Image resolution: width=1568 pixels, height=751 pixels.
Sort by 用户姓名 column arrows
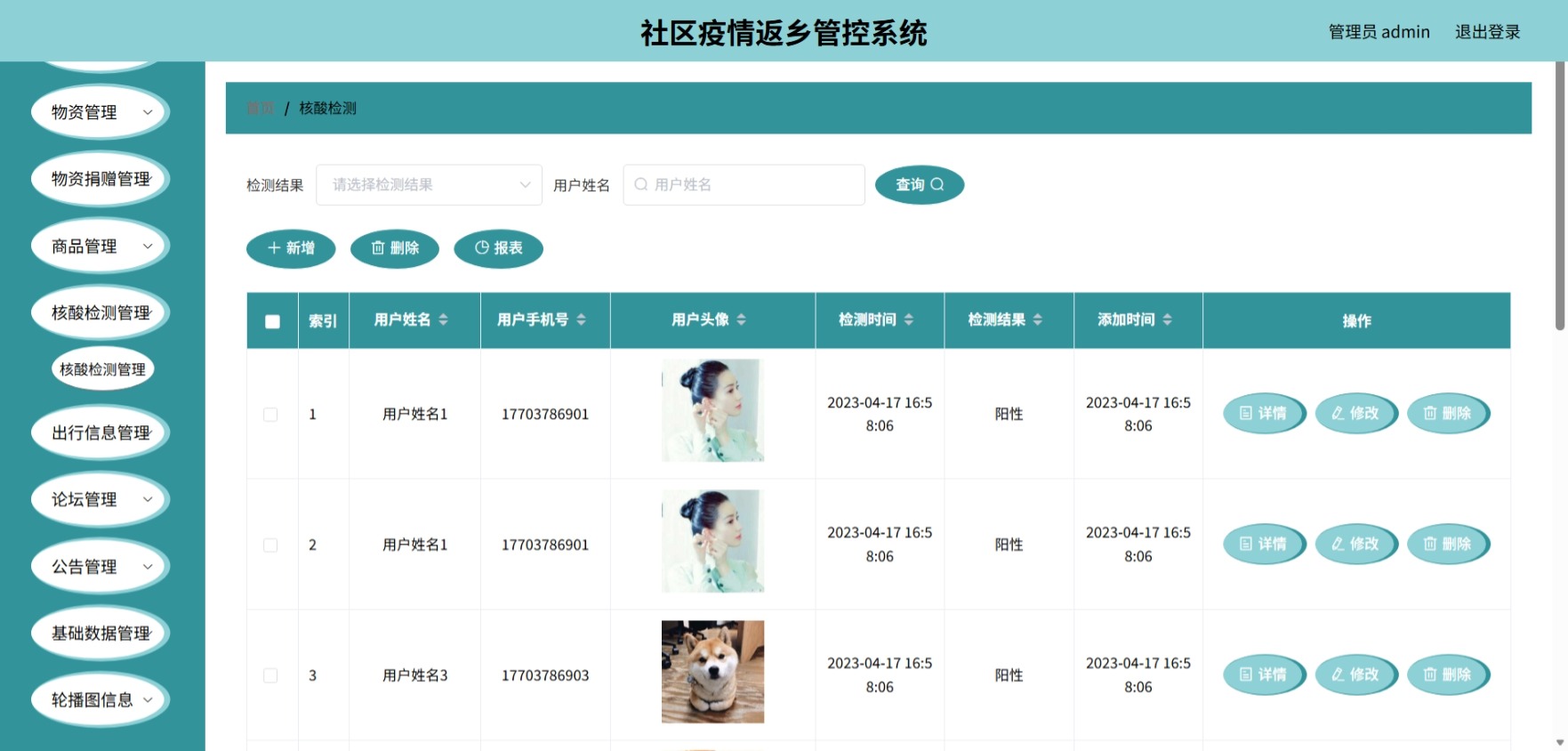(x=443, y=319)
